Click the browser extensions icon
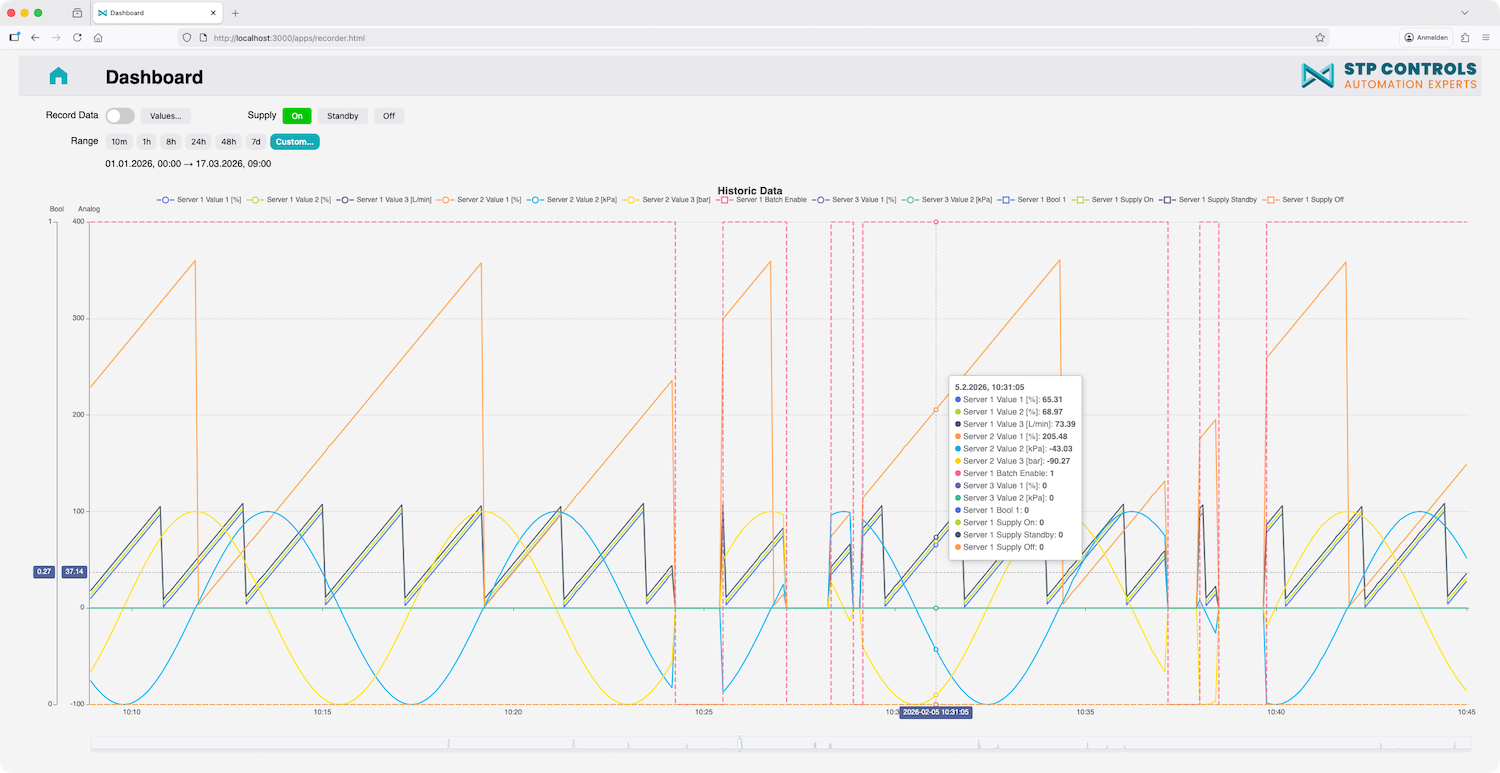This screenshot has height=773, width=1500. click(x=1465, y=37)
